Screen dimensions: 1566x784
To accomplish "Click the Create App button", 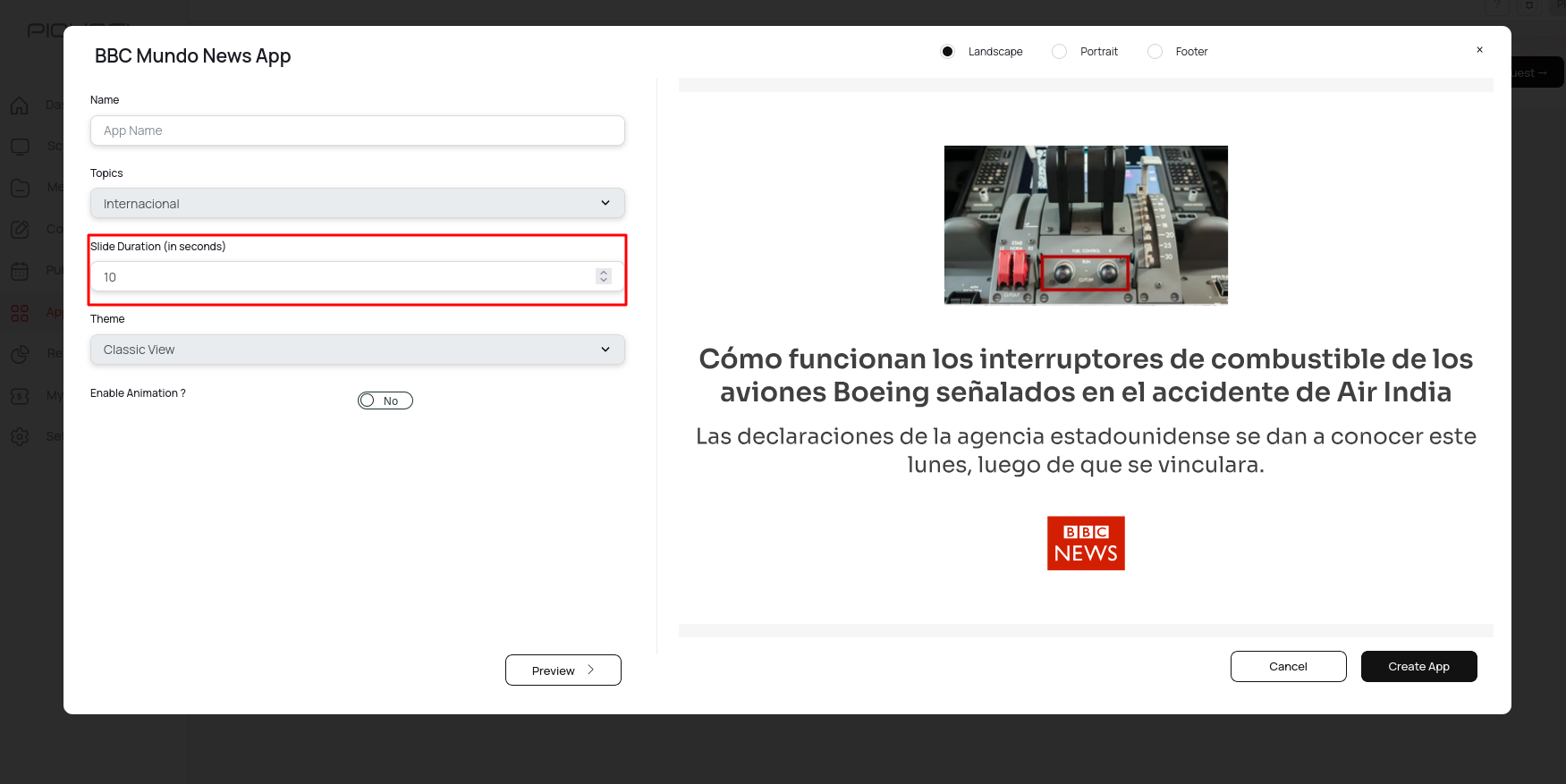I will (x=1419, y=667).
